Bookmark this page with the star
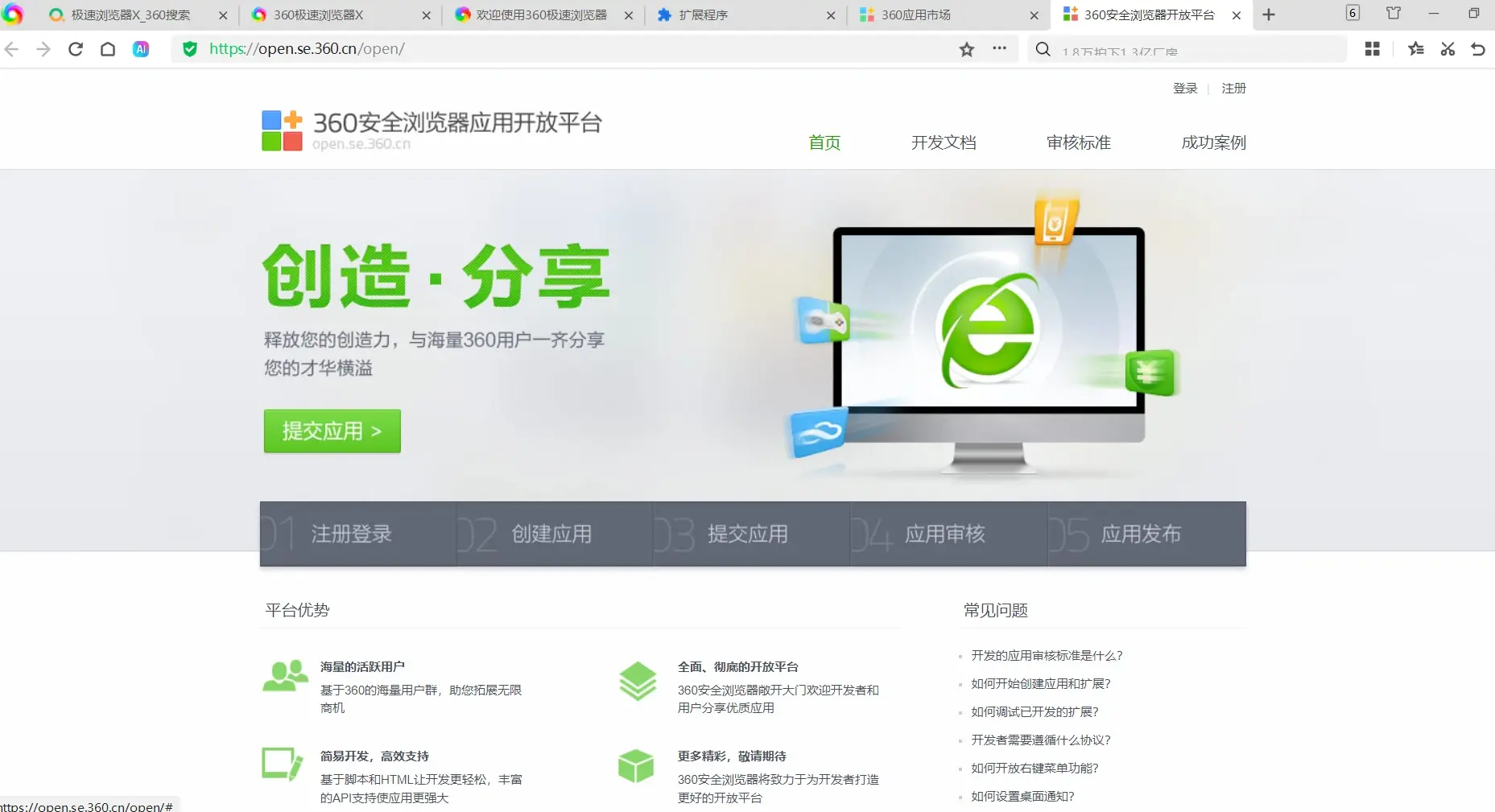Image resolution: width=1495 pixels, height=812 pixels. [x=967, y=49]
